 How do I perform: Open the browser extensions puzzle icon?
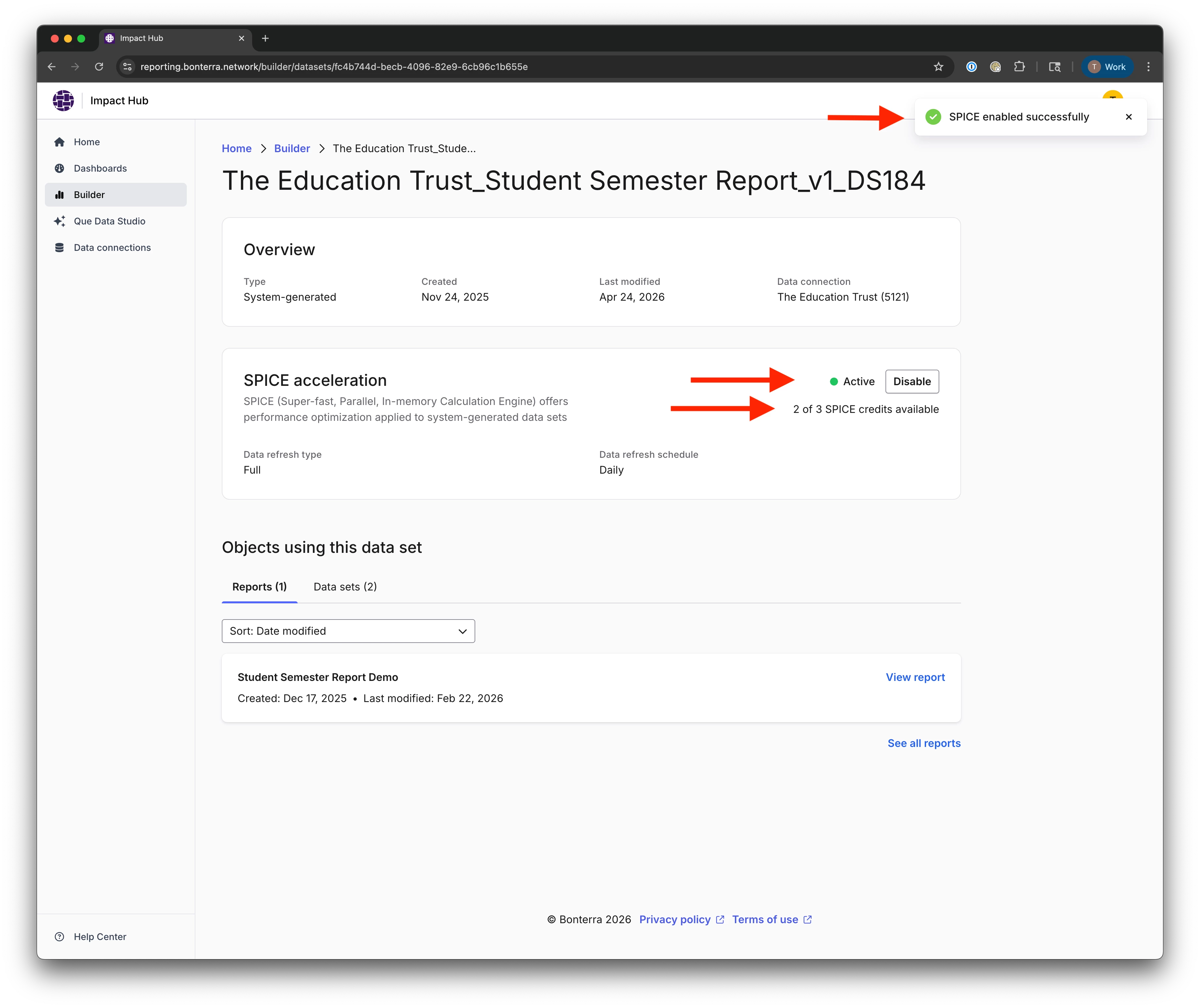tap(1019, 67)
